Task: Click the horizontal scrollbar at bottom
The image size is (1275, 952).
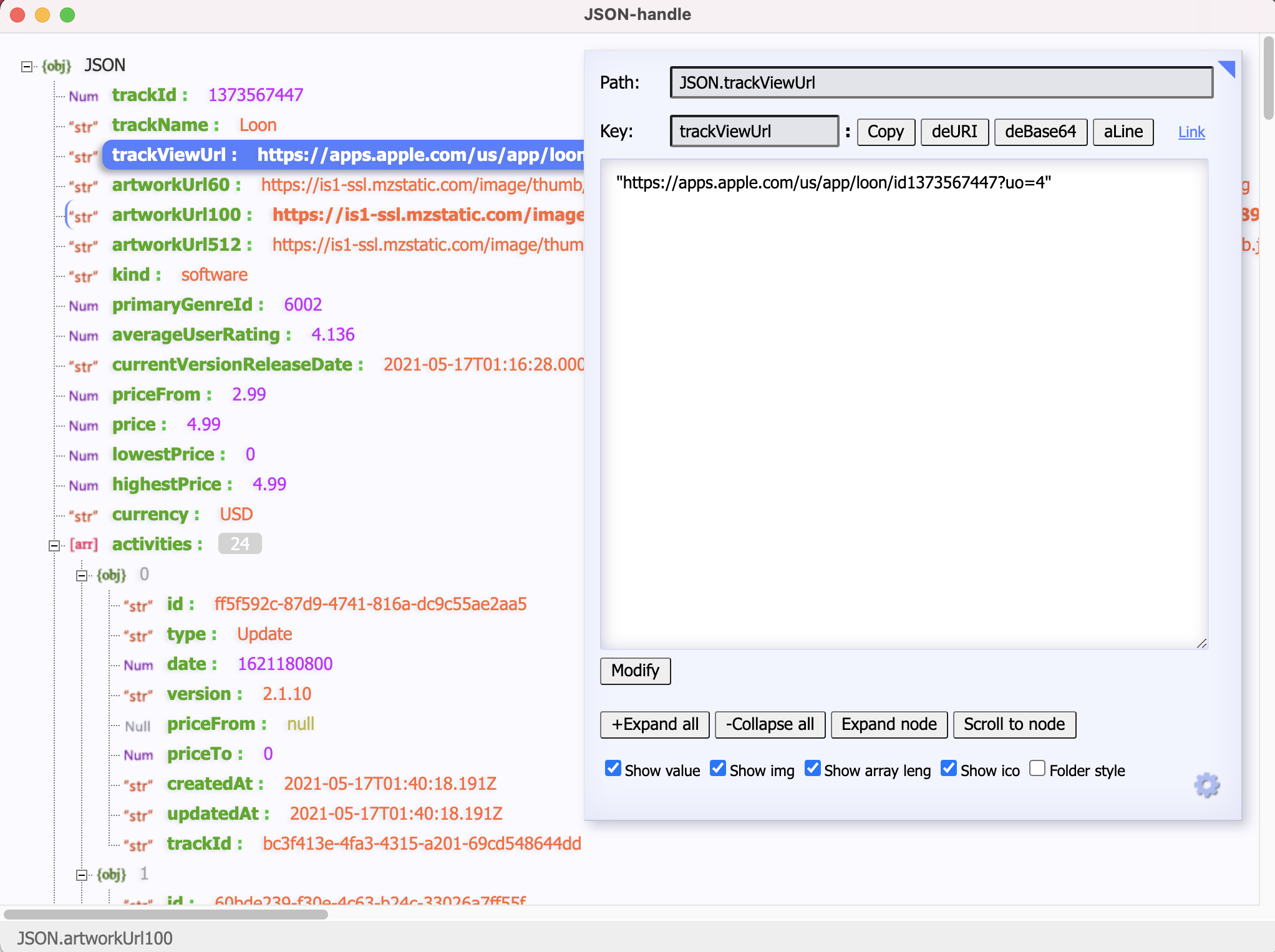Action: (166, 914)
